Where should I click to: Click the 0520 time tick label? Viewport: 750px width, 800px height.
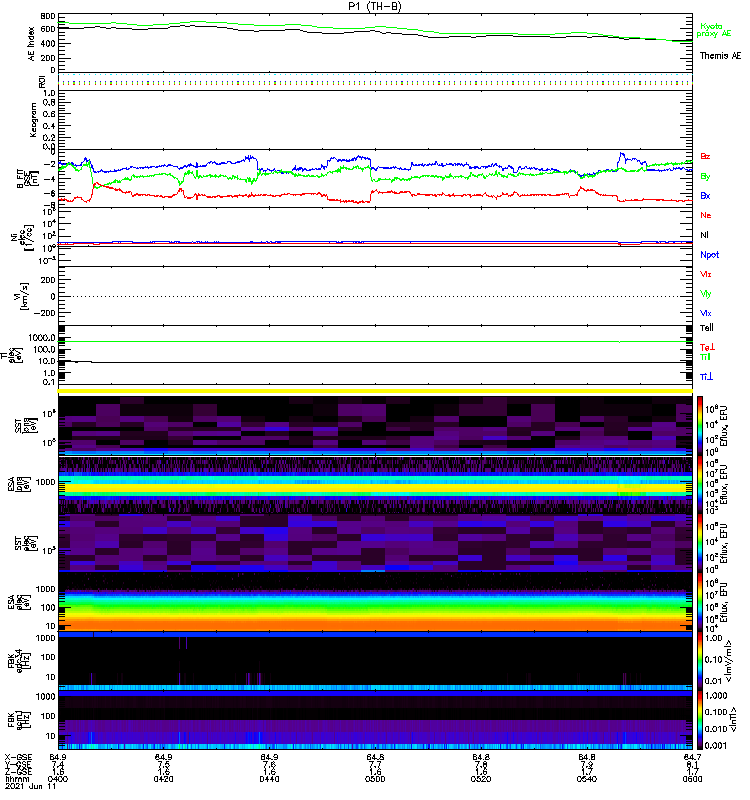point(481,779)
